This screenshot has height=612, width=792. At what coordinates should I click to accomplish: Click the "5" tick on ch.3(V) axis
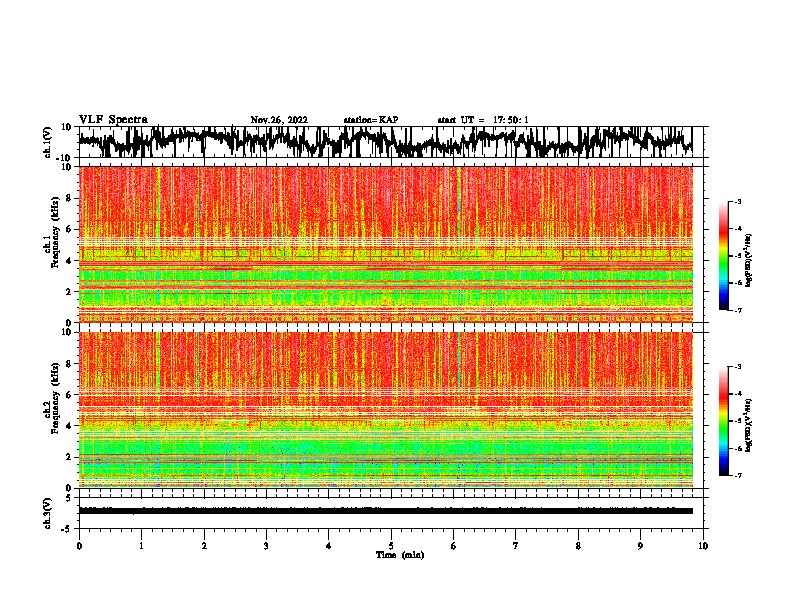click(70, 498)
